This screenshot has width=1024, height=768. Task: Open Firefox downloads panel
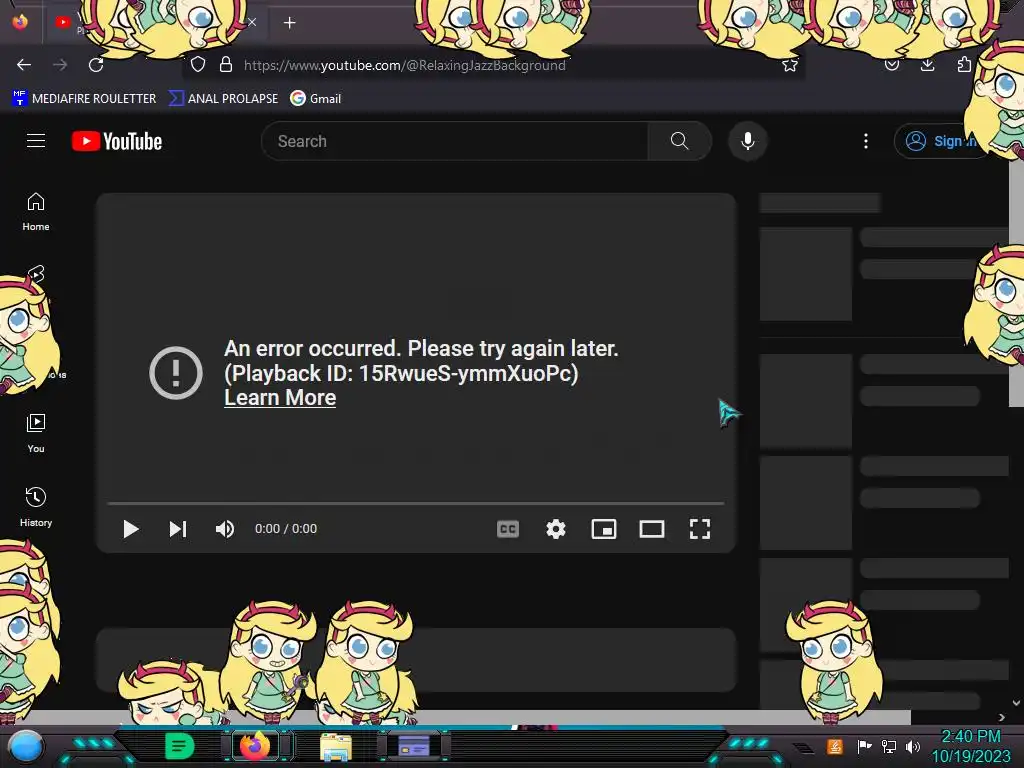pyautogui.click(x=927, y=65)
